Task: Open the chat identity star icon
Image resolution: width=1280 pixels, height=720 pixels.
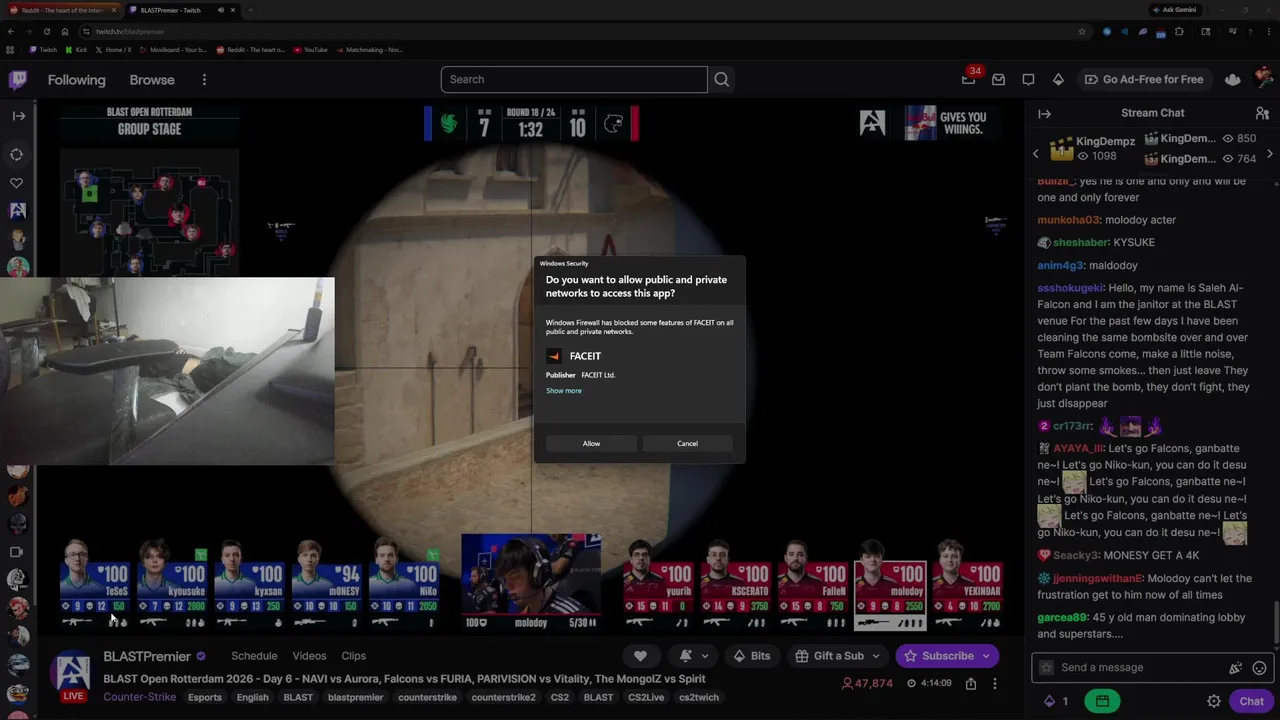Action: coord(1046,668)
